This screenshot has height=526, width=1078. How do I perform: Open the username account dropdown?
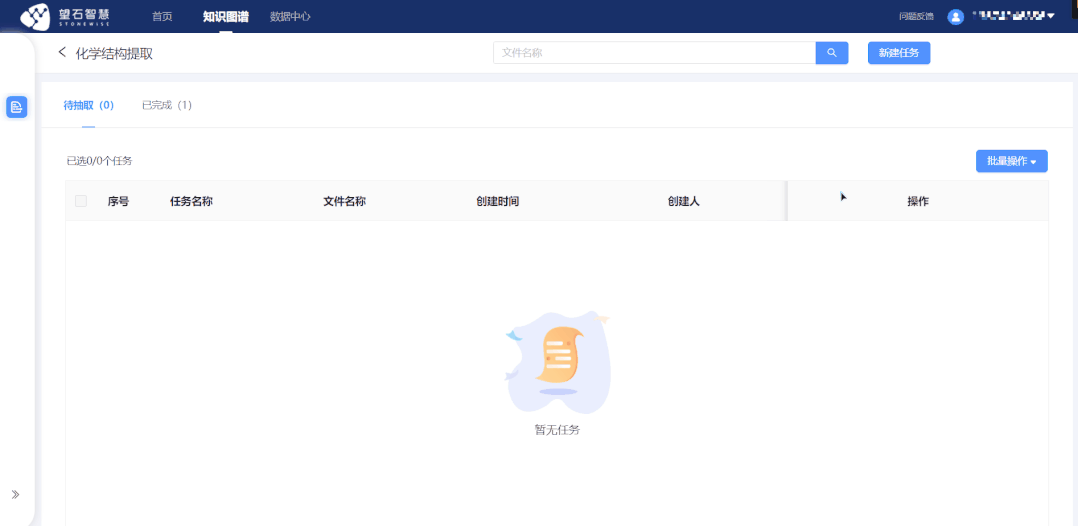point(1013,16)
